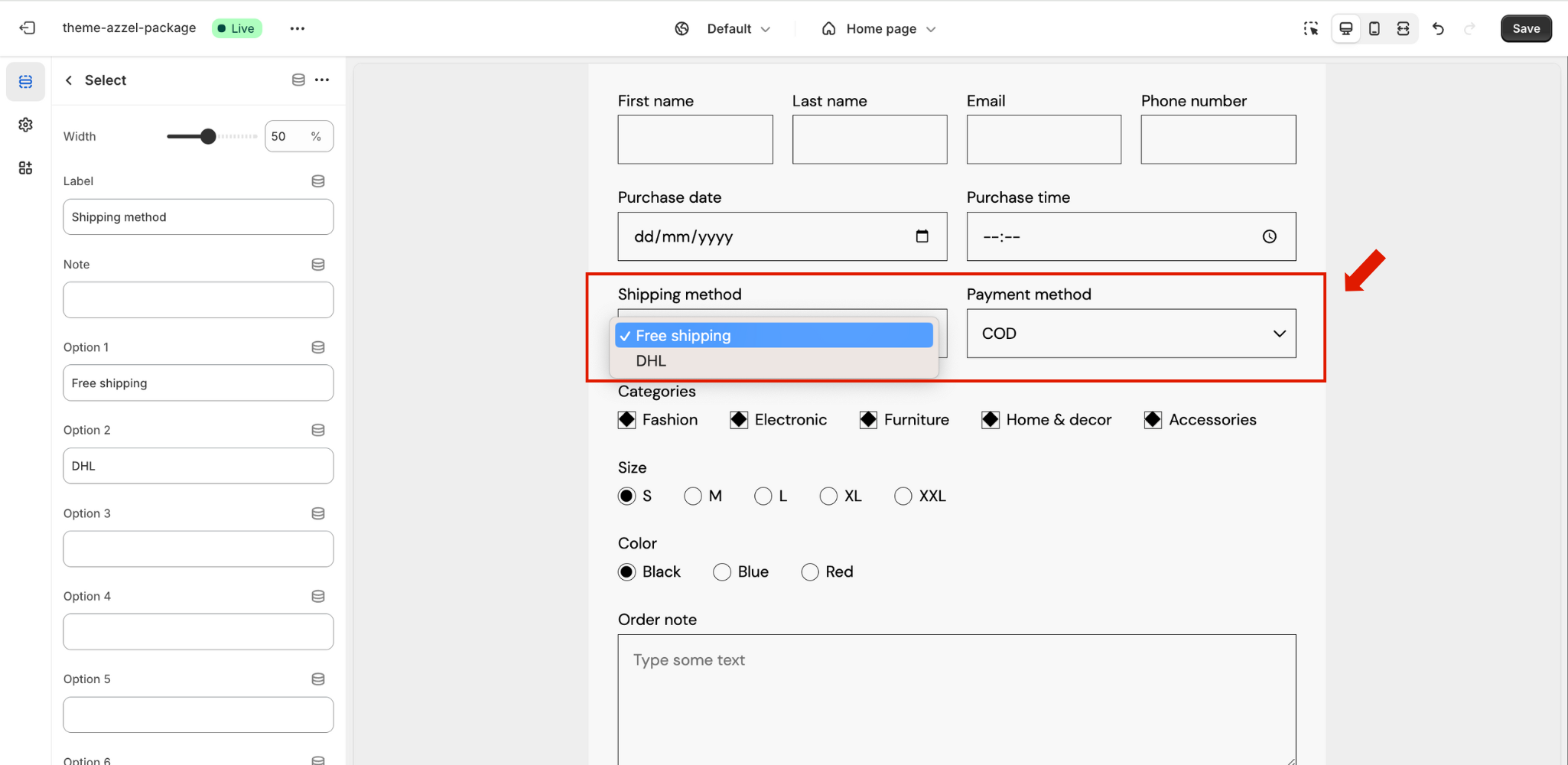
Task: Select size XL radio button
Action: click(x=828, y=496)
